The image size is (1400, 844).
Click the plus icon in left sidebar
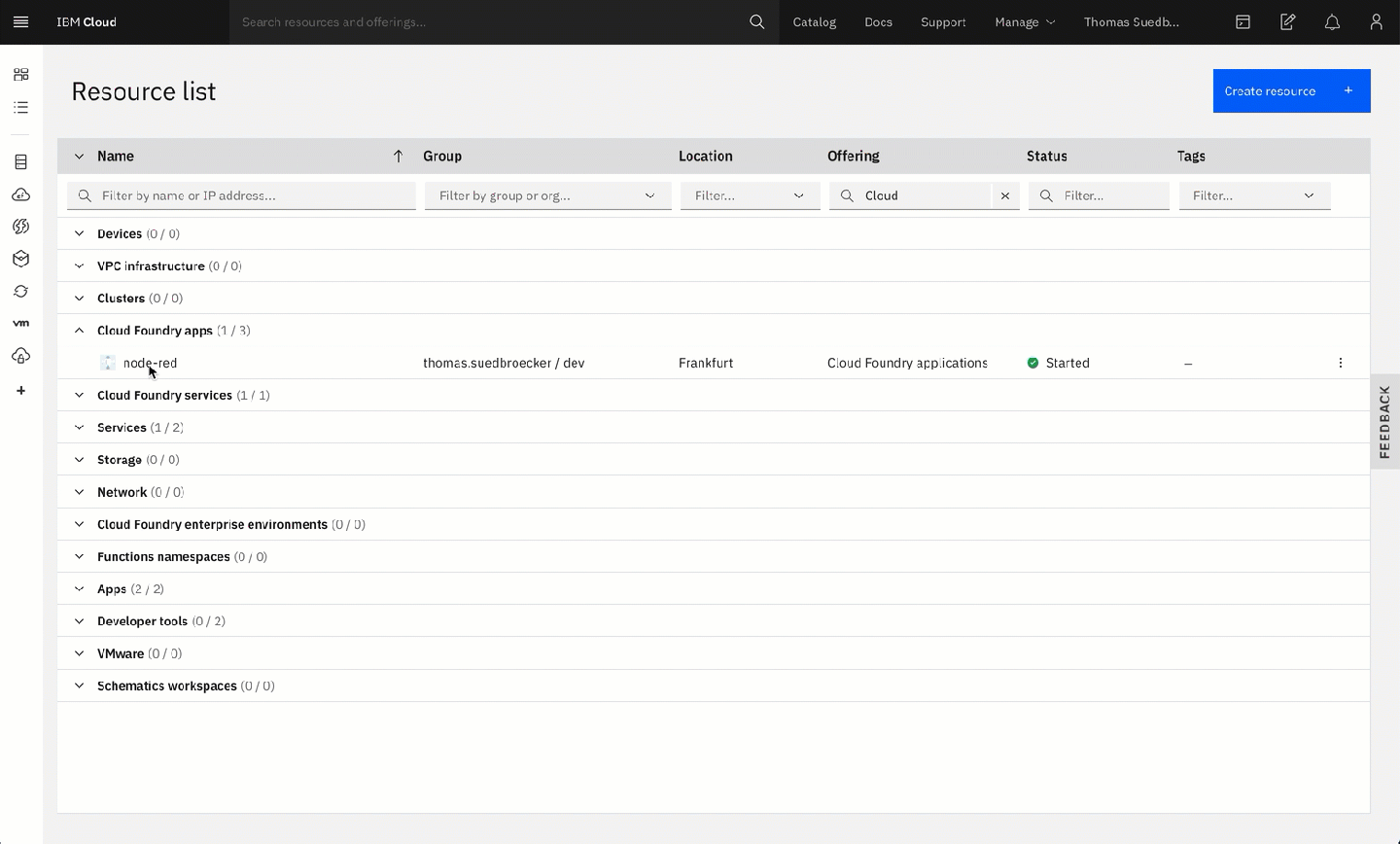coord(20,391)
